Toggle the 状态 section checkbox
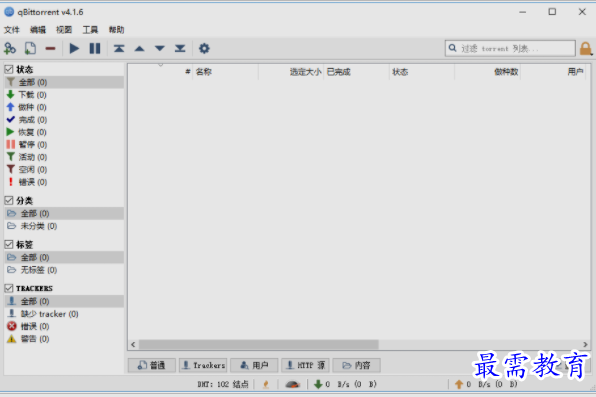The image size is (596, 397). pos(9,69)
